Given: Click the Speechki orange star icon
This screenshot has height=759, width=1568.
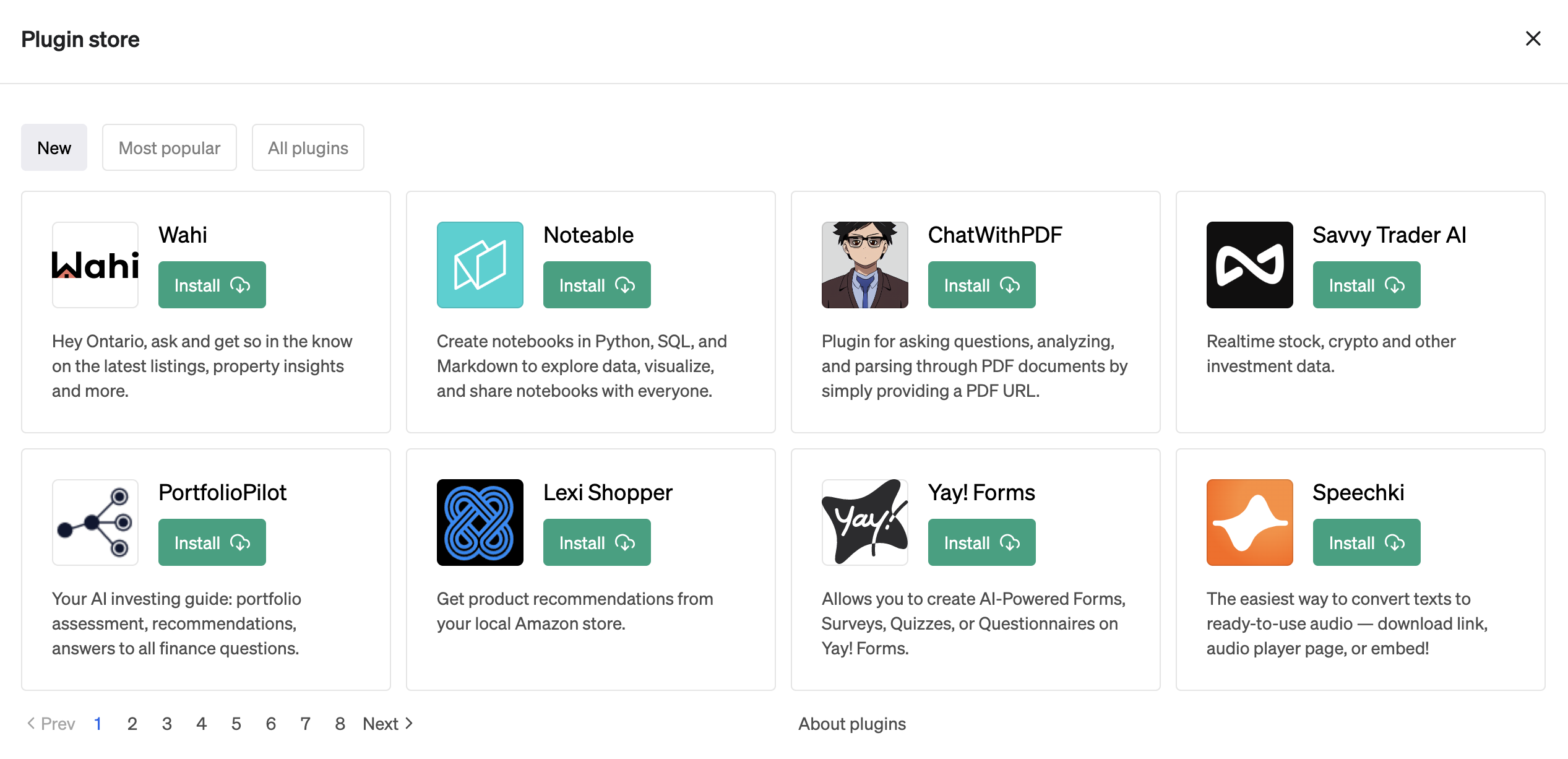Looking at the screenshot, I should click(1250, 523).
